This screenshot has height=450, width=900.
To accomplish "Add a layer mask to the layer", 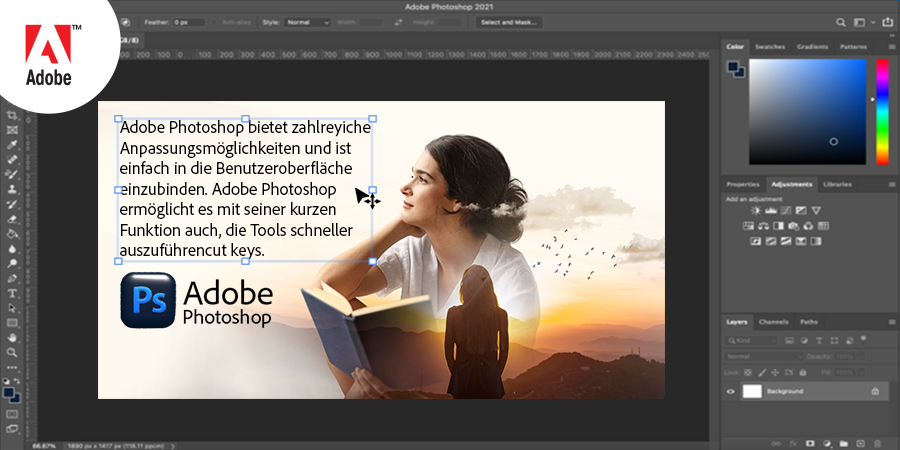I will point(810,442).
